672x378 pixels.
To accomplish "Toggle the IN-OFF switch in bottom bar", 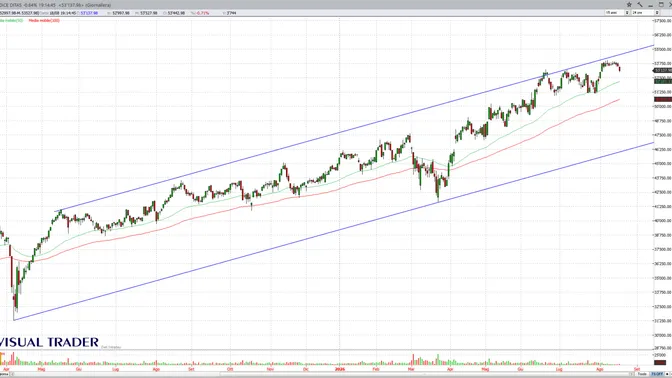I will tap(657, 374).
